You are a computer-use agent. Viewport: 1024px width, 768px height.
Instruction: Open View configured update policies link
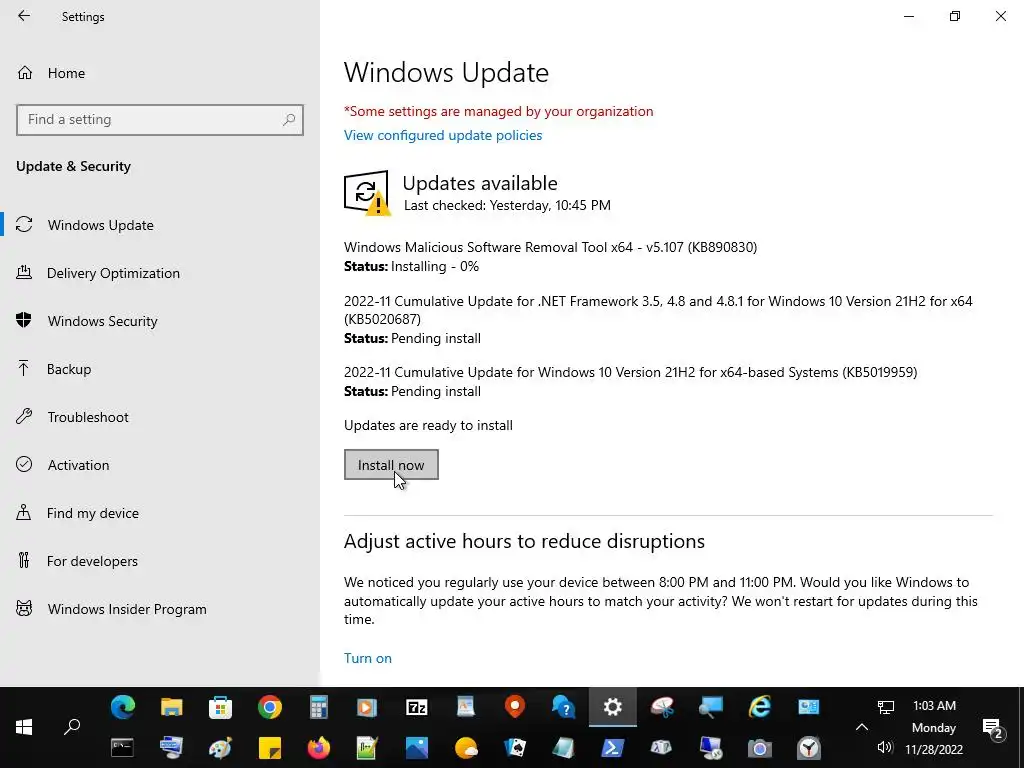click(x=443, y=135)
